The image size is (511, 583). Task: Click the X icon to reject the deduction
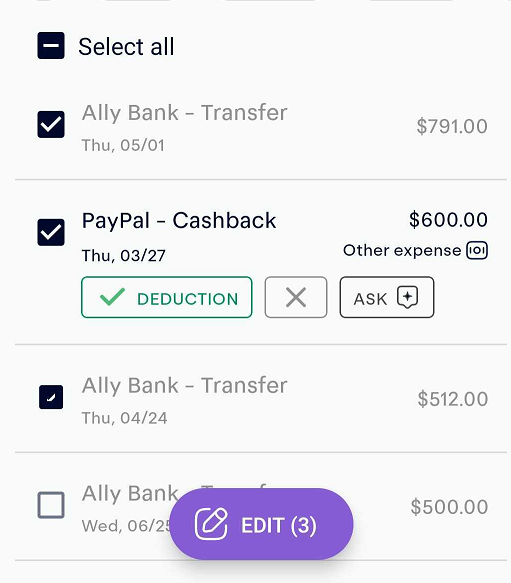coord(296,297)
